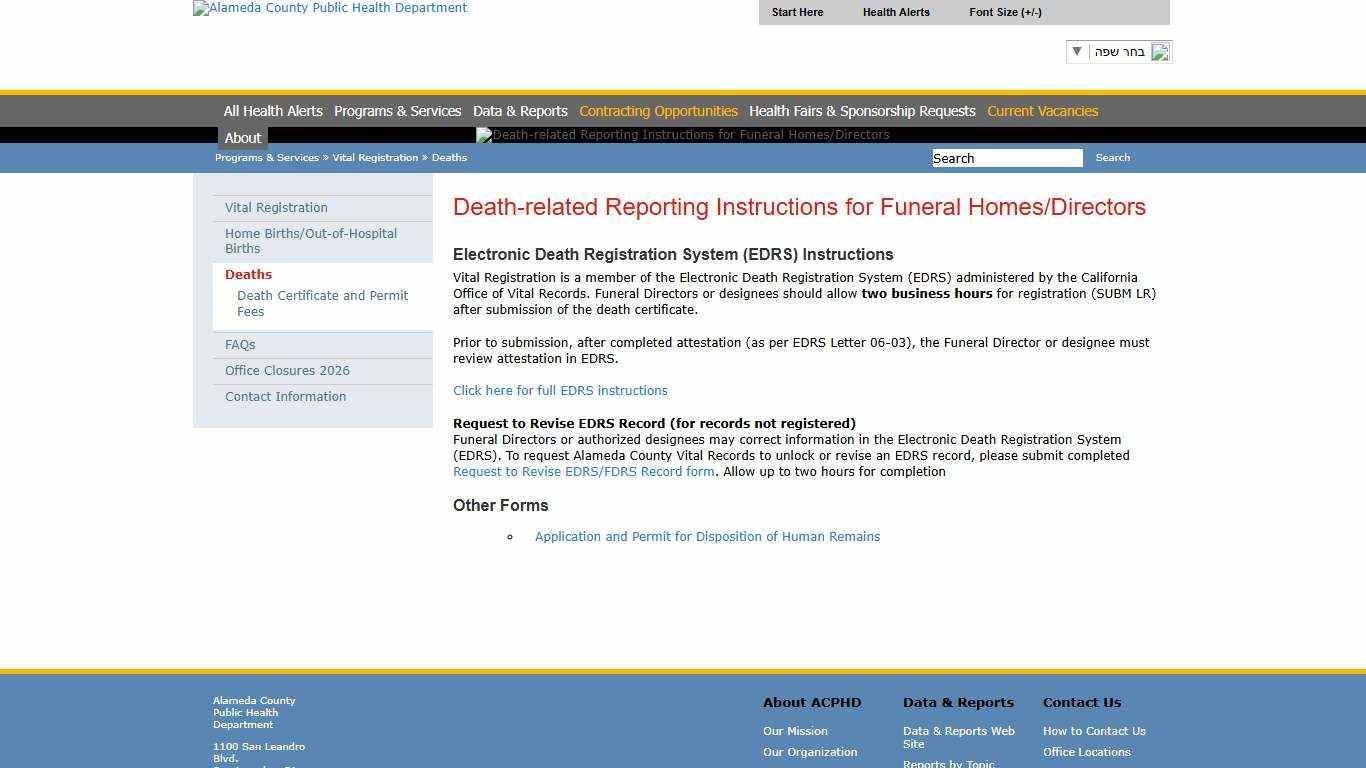Select Death Certificate and Permit Fees
This screenshot has height=768, width=1366.
(322, 303)
